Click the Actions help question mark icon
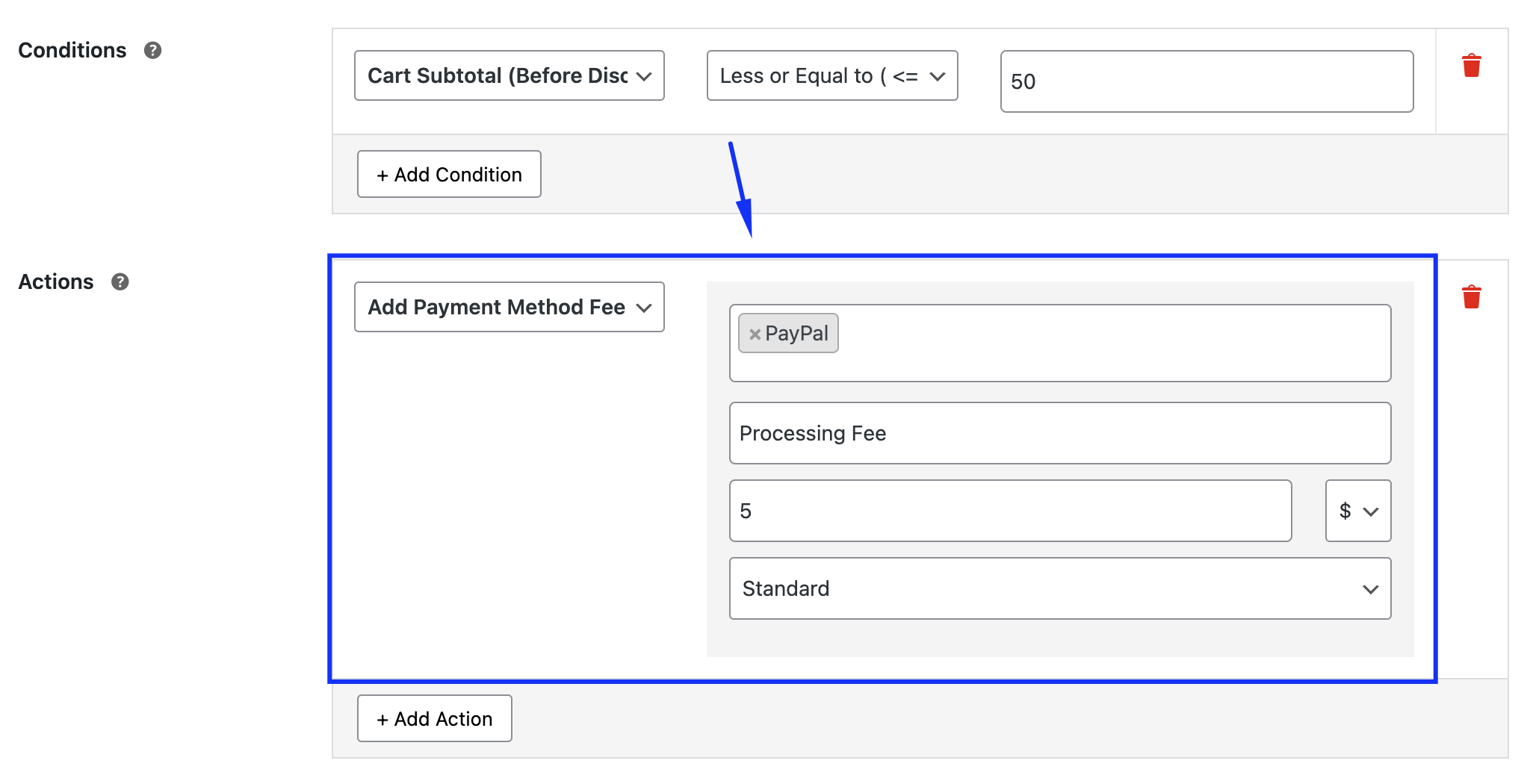The width and height of the screenshot is (1527, 784). 120,281
